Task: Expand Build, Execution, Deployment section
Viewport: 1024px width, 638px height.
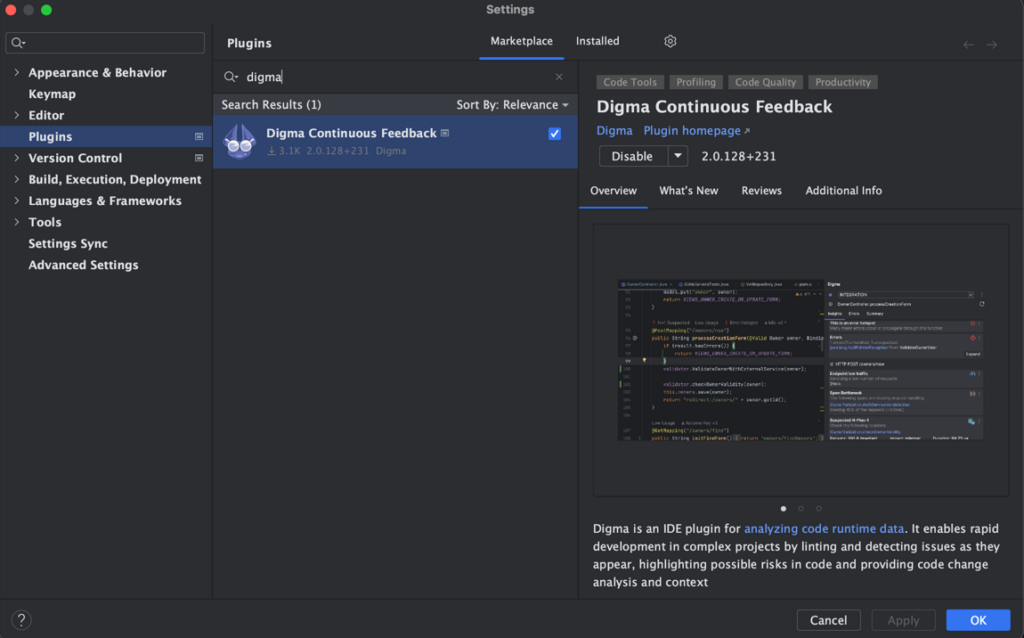Action: 16,179
